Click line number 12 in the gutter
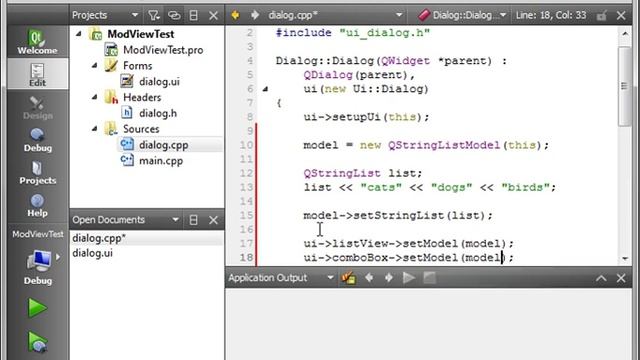The height and width of the screenshot is (360, 640). click(x=246, y=173)
